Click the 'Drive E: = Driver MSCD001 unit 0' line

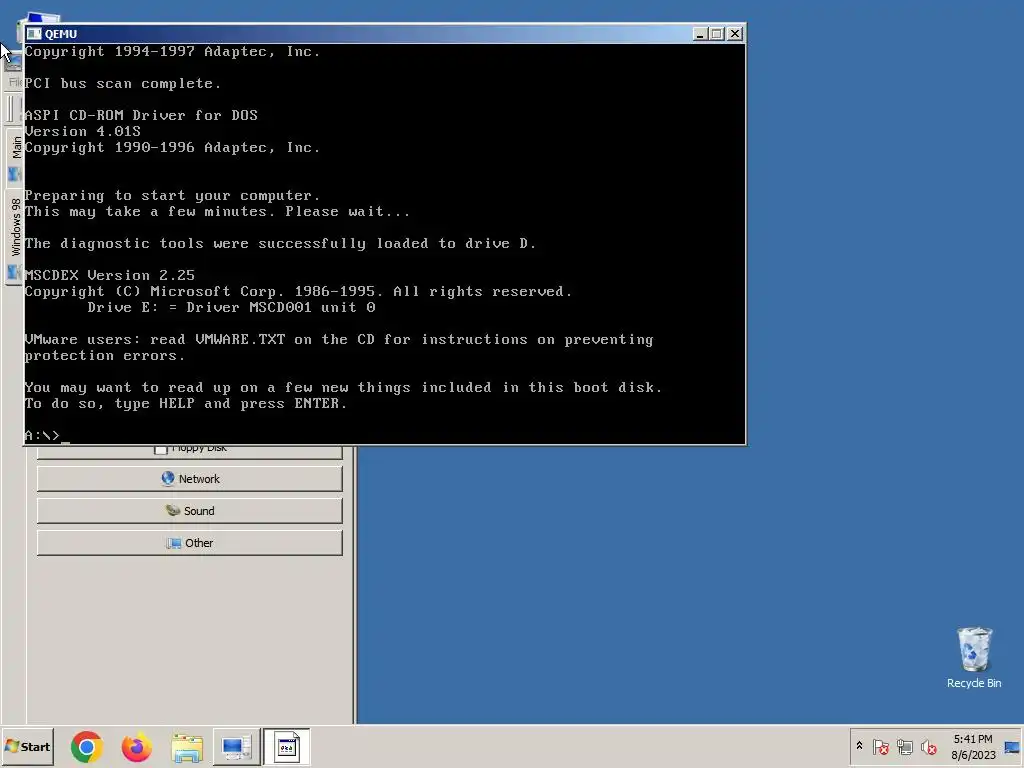231,307
